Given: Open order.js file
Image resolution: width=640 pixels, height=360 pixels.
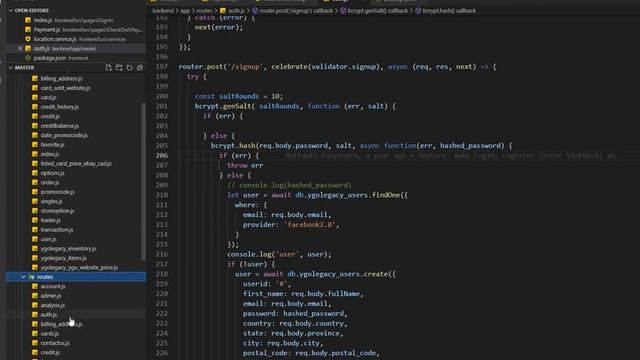Looking at the screenshot, I should tap(50, 182).
